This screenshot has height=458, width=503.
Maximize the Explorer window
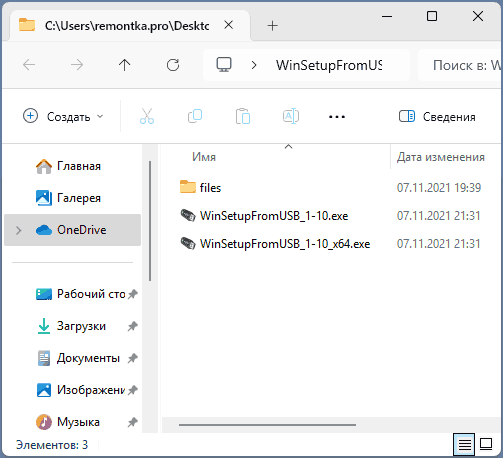[432, 16]
